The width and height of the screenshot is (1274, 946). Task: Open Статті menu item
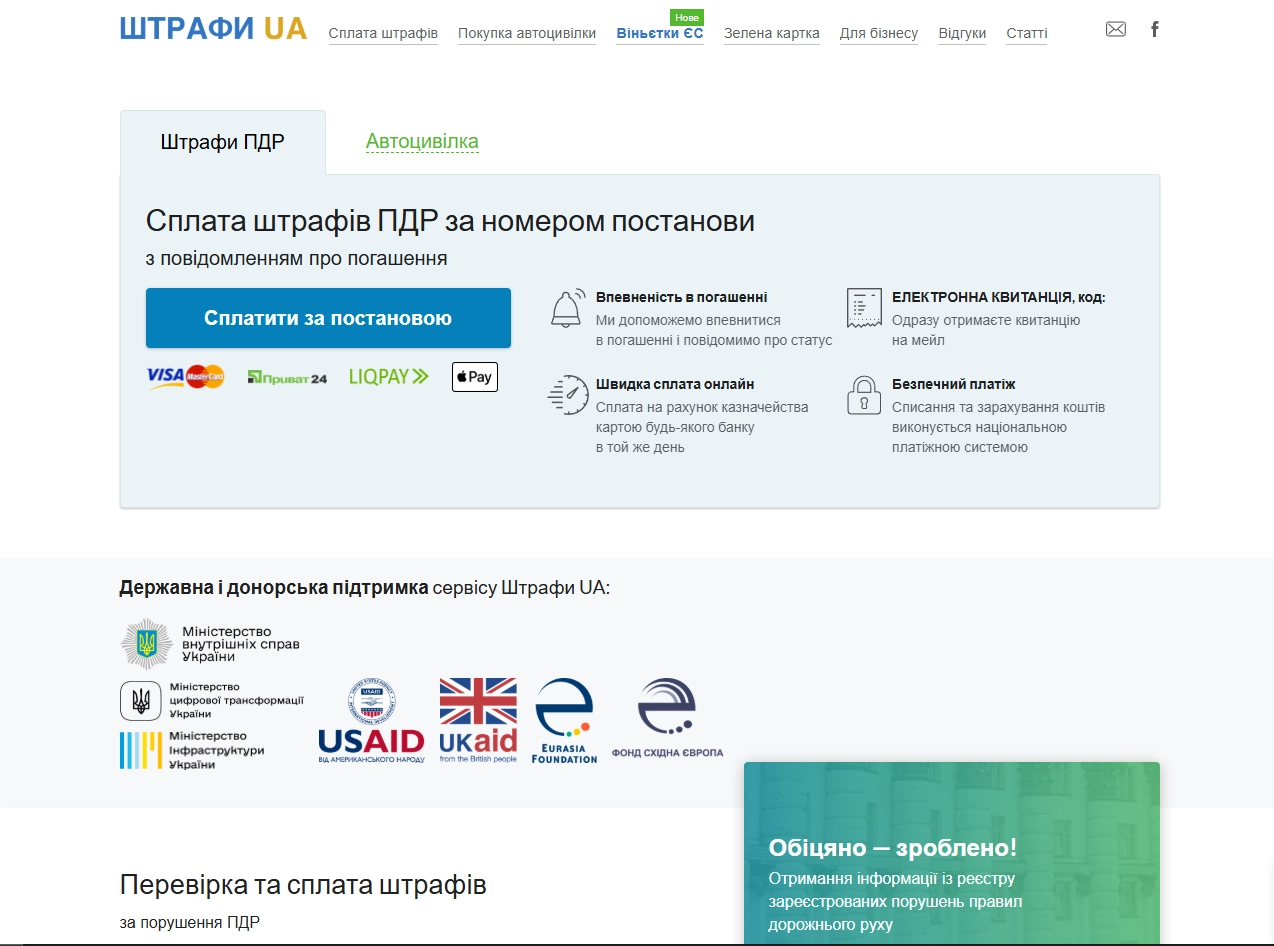coord(1027,33)
